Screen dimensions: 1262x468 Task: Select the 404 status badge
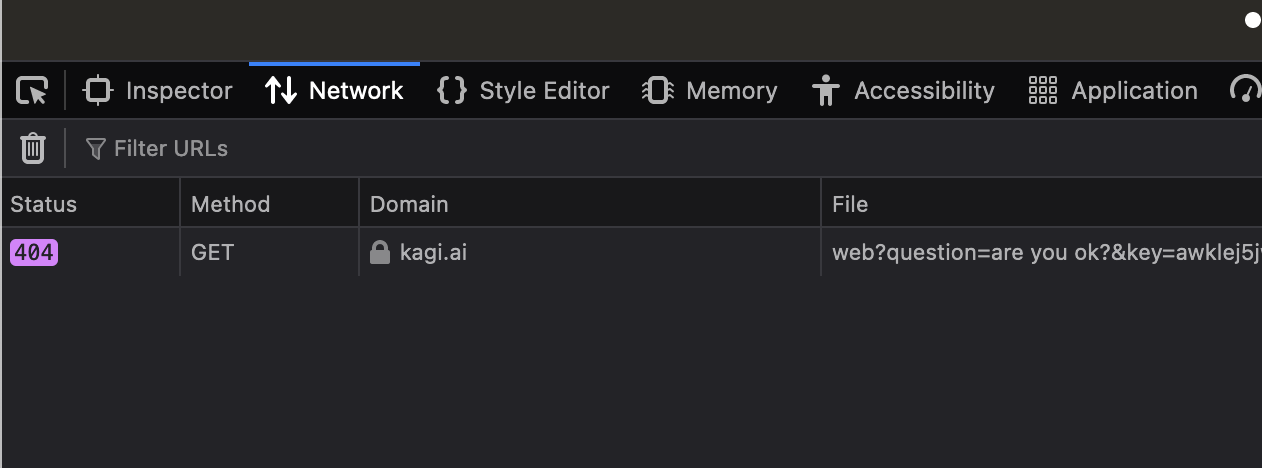[34, 253]
